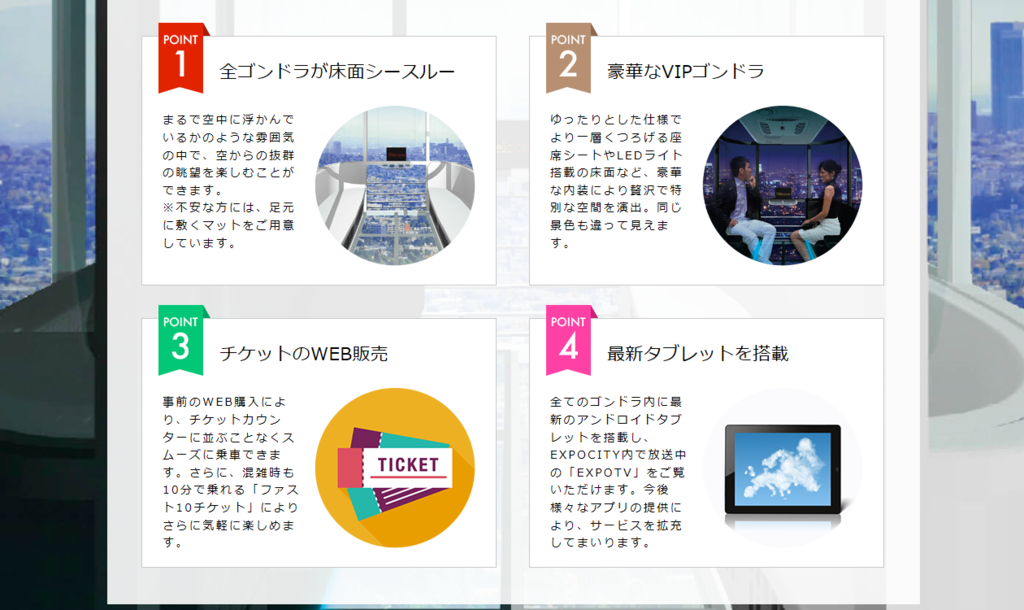Click text 全てのゴンドラ内に最
Screen dimensions: 1024x610
tap(616, 402)
